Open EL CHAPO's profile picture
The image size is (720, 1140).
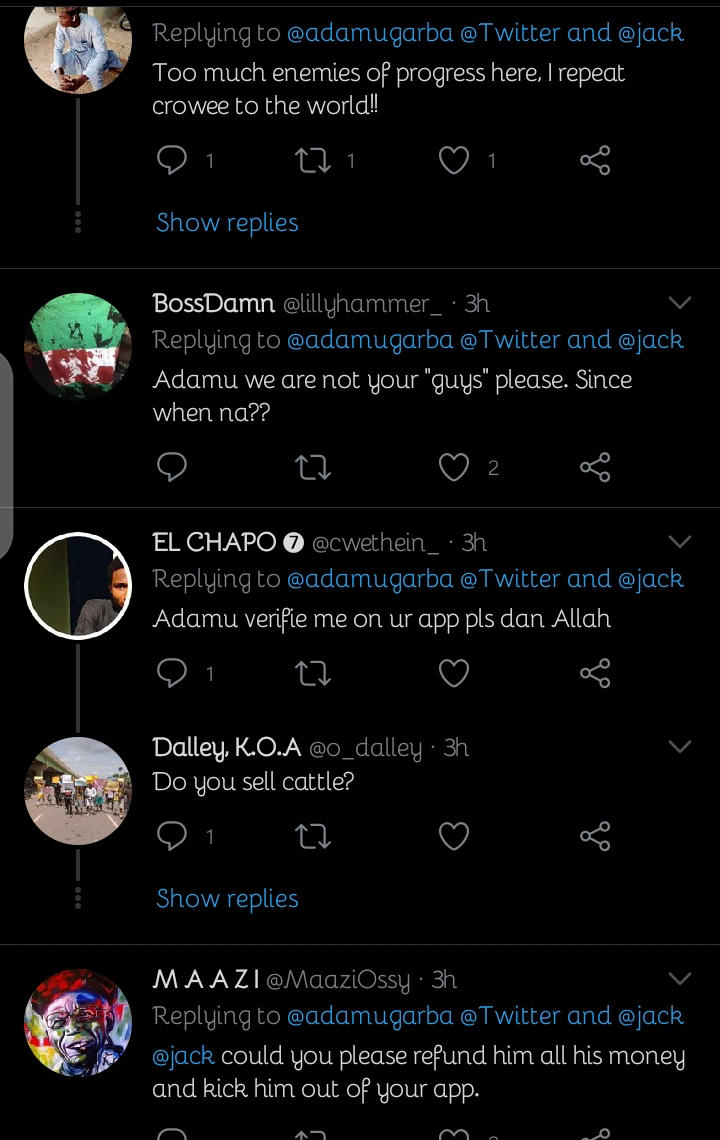click(78, 585)
